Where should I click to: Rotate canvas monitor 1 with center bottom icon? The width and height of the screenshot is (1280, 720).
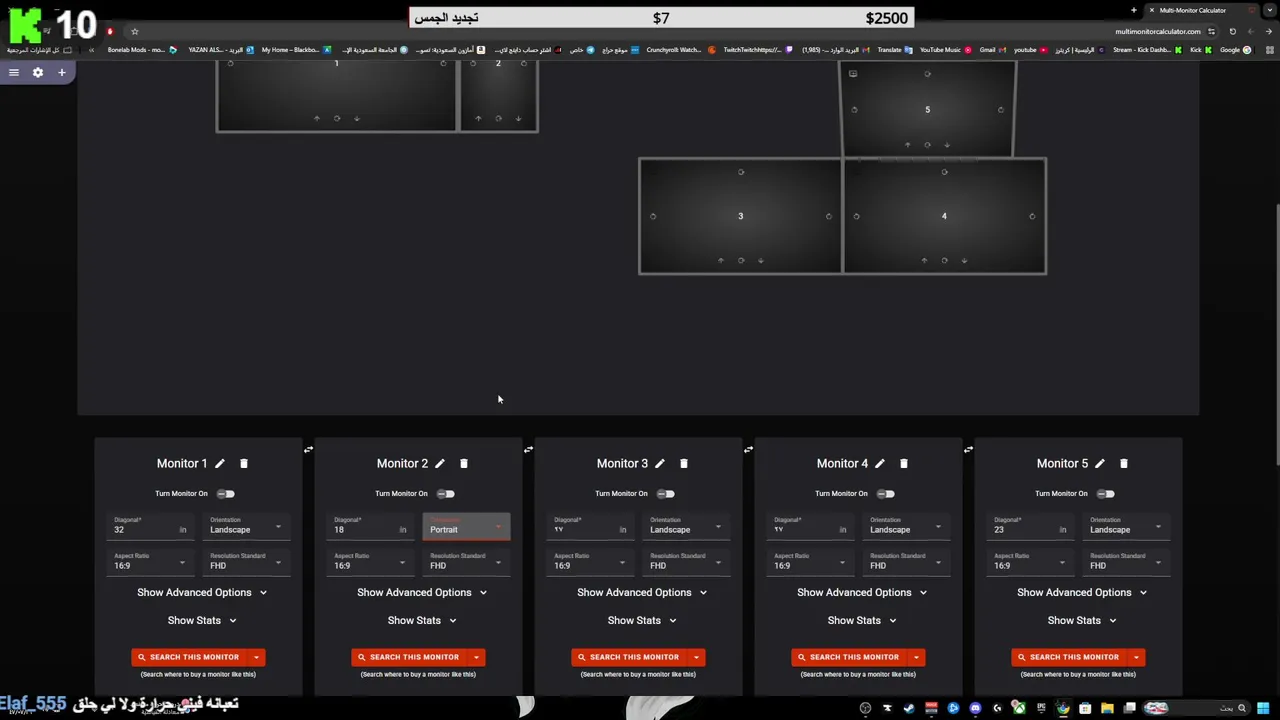[x=337, y=118]
